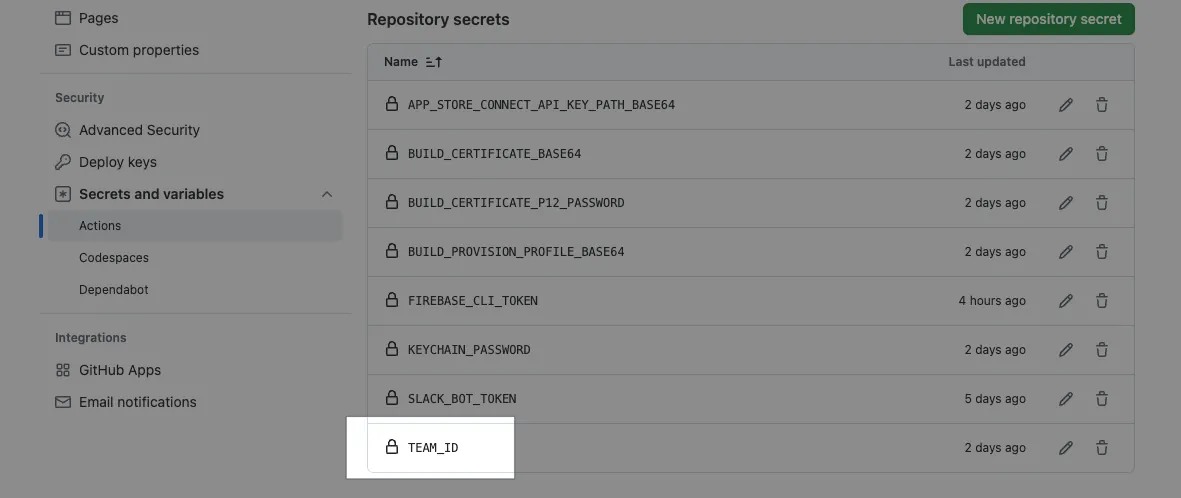
Task: Edit the BUILD_PROVISION_PROFILE_BASE64 secret
Action: click(x=1066, y=252)
